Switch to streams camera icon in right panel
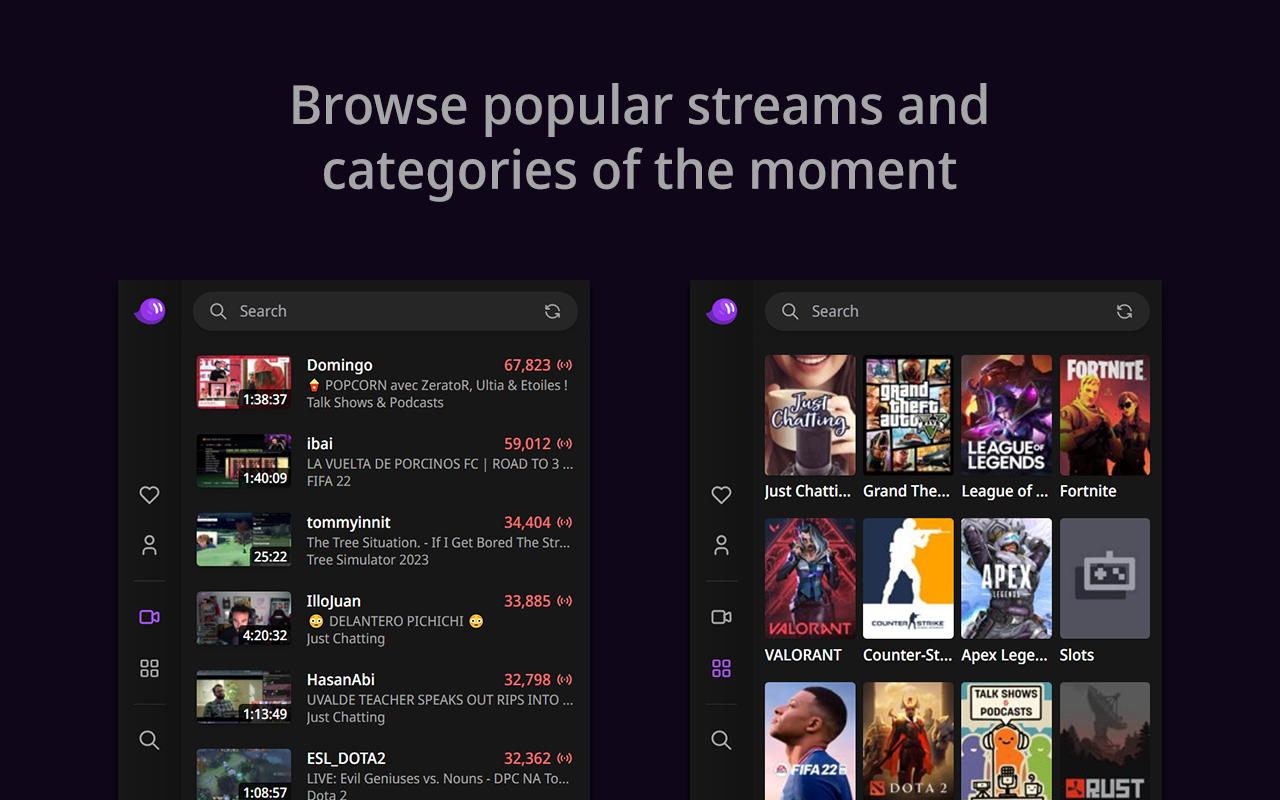 pos(721,617)
